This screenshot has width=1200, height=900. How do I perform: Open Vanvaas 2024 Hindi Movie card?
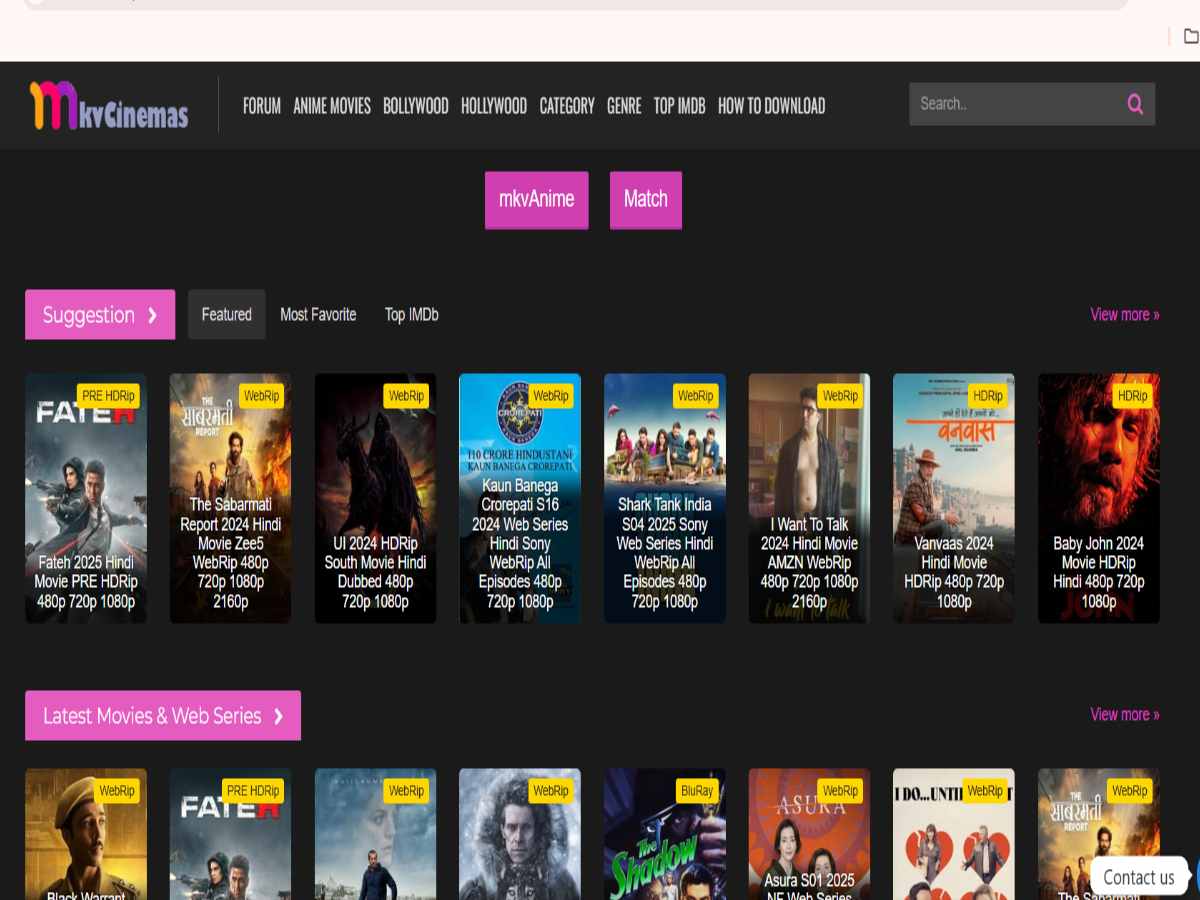(954, 499)
